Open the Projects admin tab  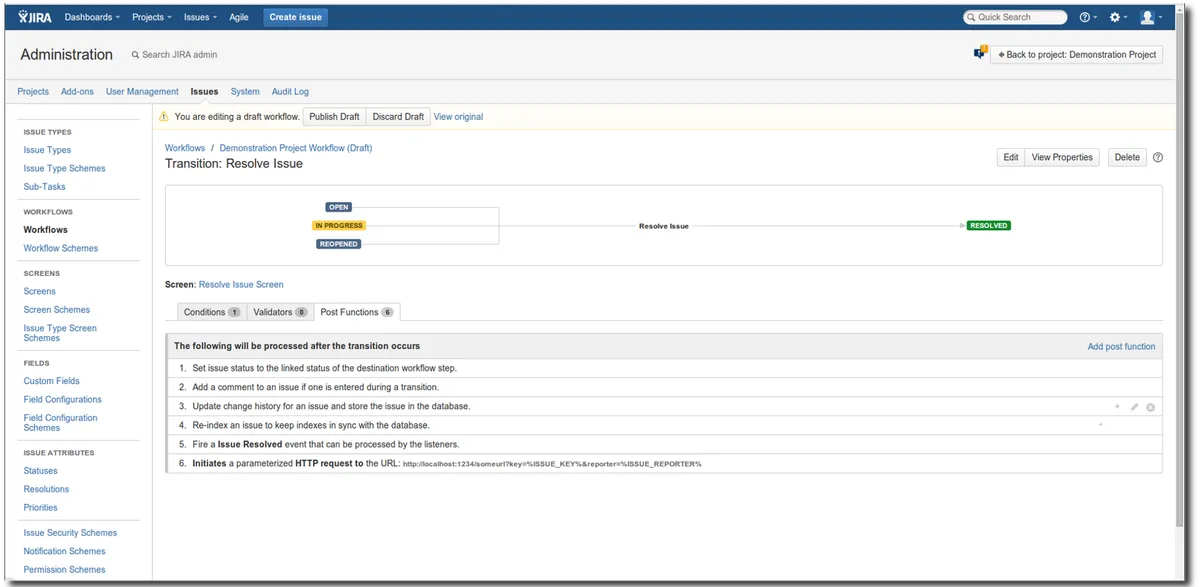(x=33, y=91)
